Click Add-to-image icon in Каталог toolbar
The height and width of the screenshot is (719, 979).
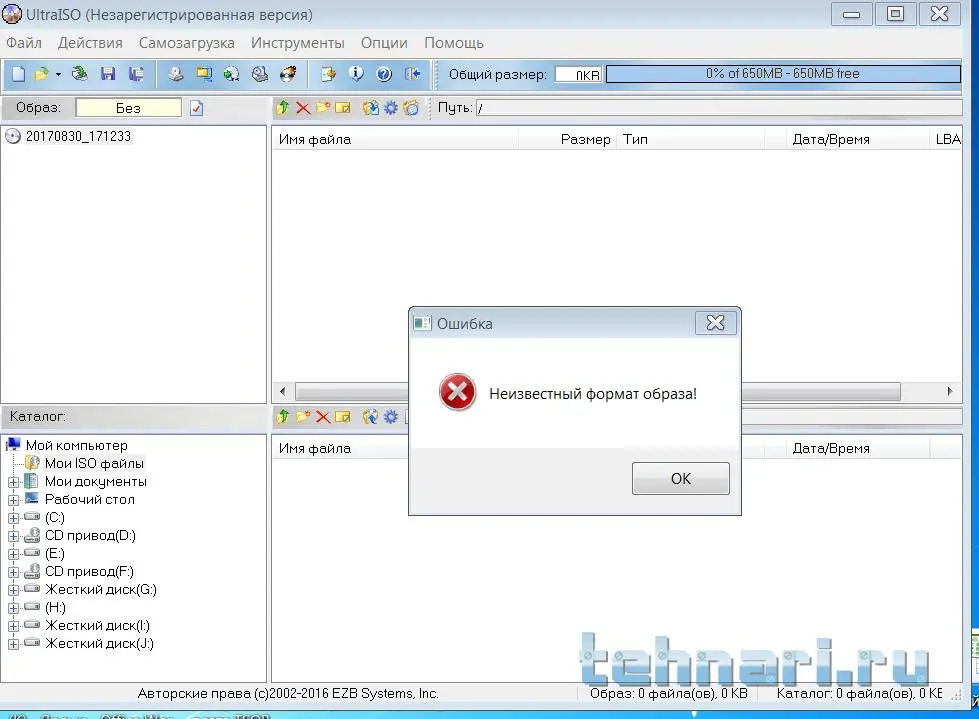(x=370, y=416)
